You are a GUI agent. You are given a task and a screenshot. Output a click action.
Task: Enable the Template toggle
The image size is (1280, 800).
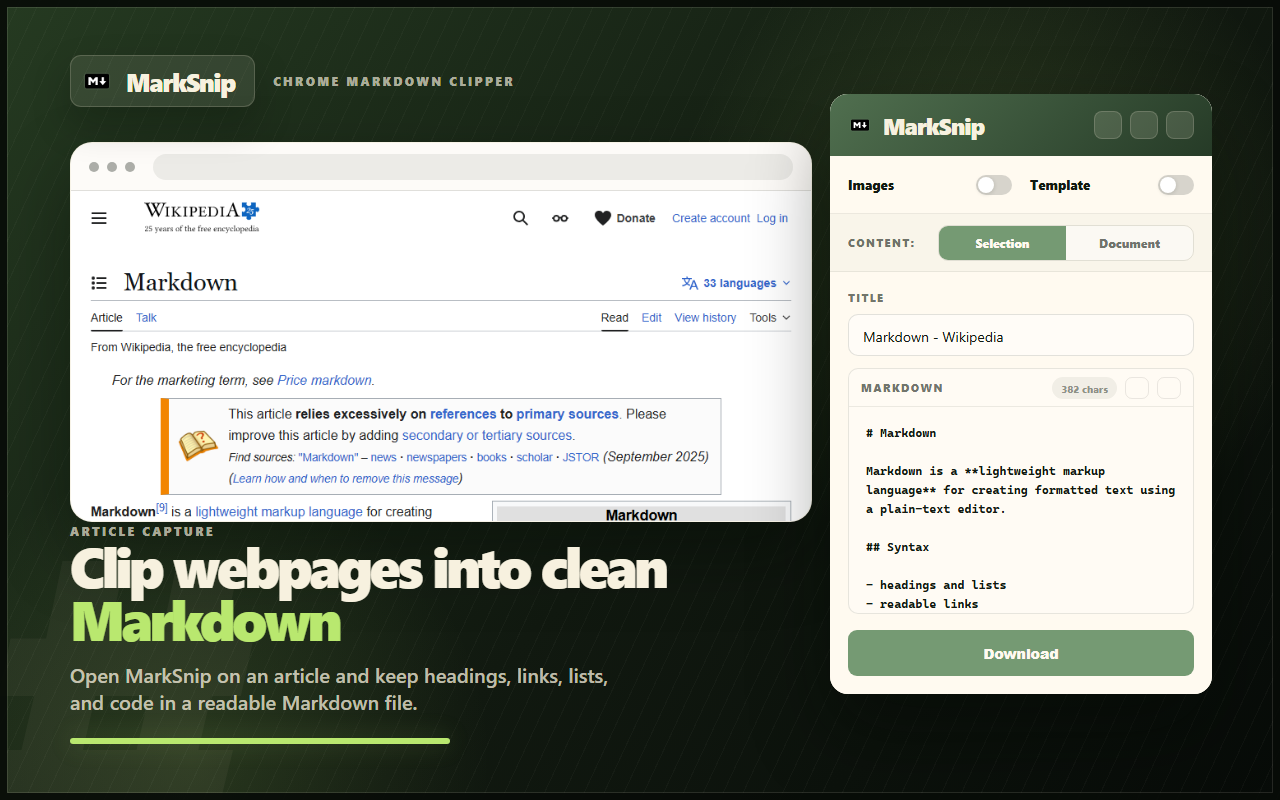[1176, 185]
